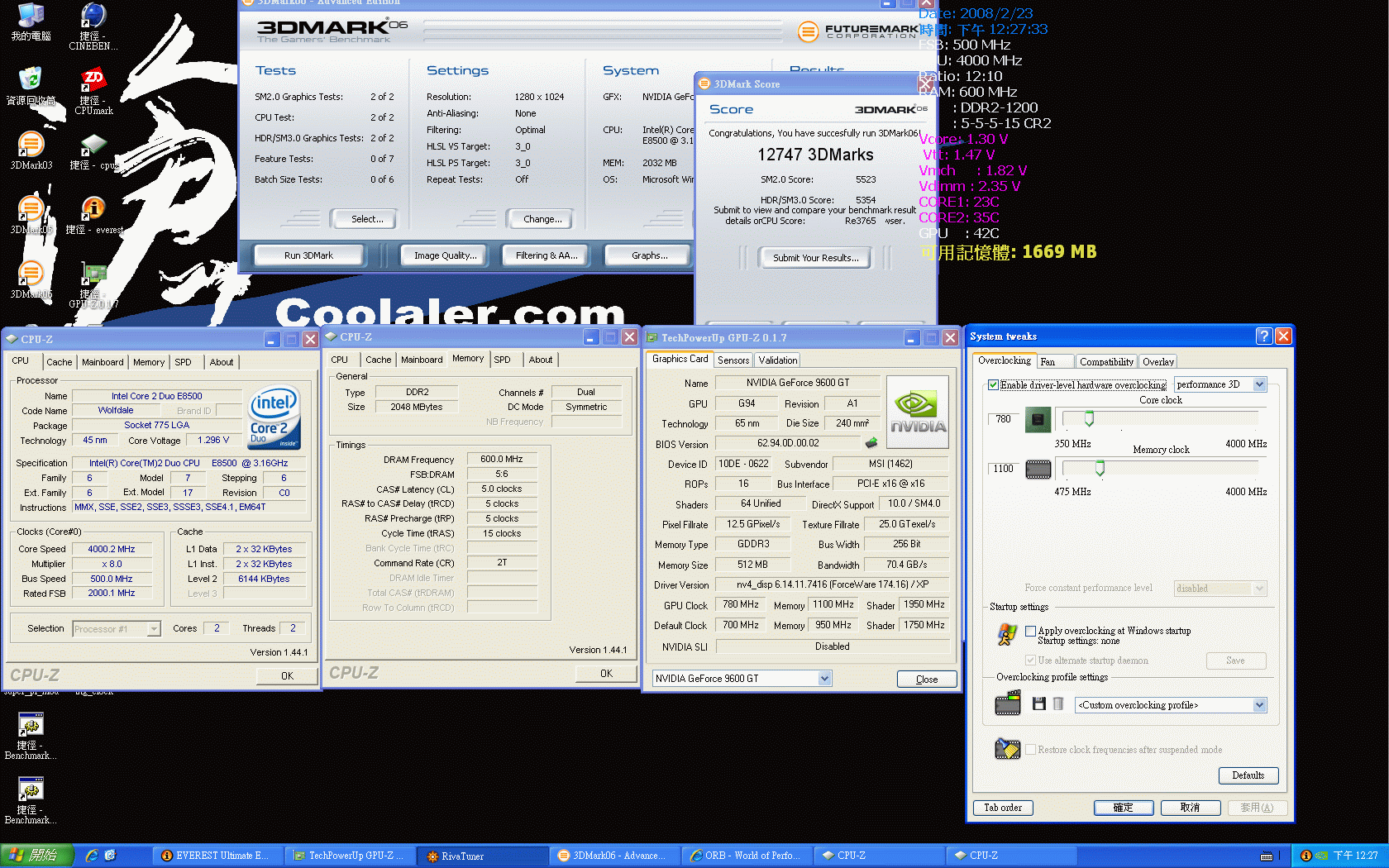The width and height of the screenshot is (1389, 868).
Task: Open the Recycle Bin desktop icon
Action: (x=31, y=86)
